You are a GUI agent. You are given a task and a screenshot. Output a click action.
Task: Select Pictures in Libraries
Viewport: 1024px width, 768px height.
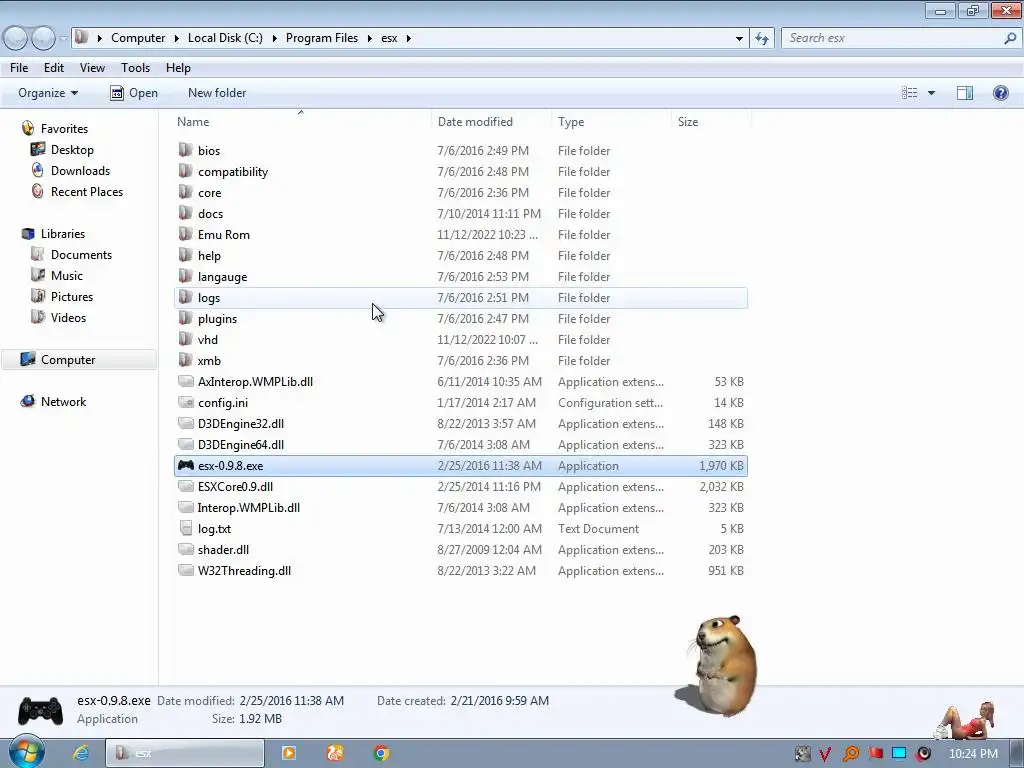pos(72,296)
